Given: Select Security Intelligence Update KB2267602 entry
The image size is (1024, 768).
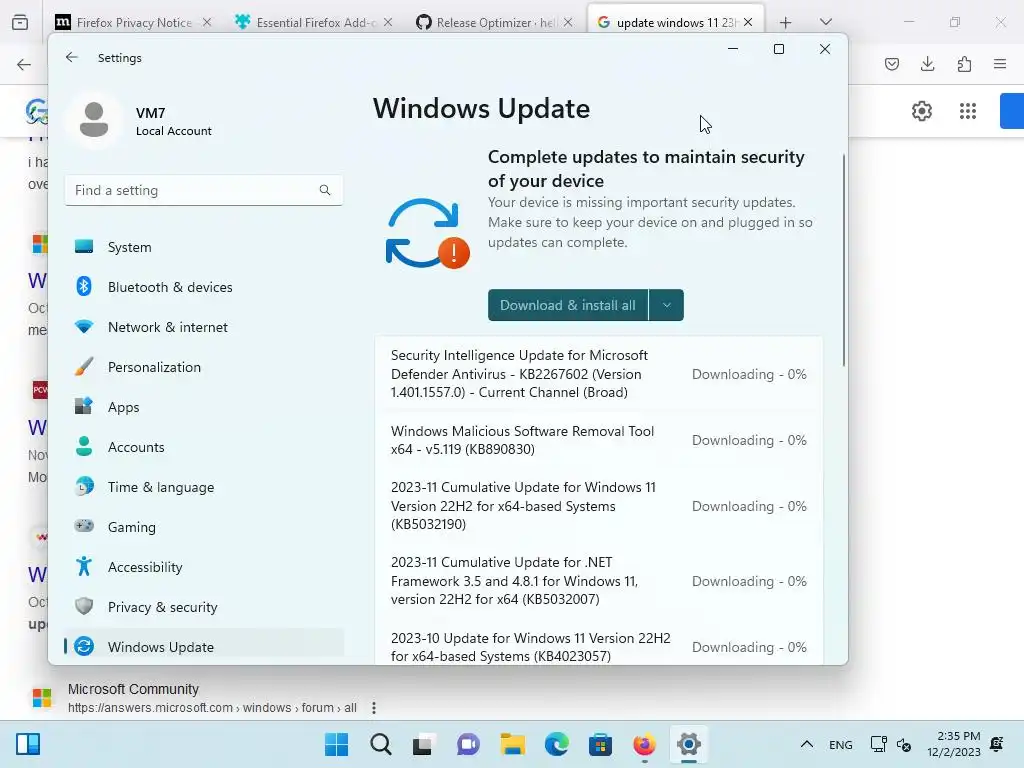Looking at the screenshot, I should 599,374.
